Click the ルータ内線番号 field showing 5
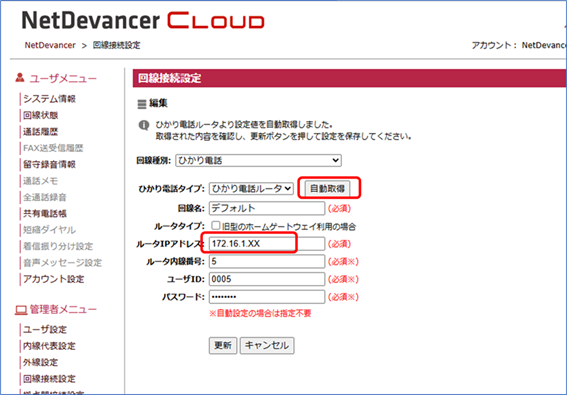Viewport: 567px width, 395px height. 267,261
